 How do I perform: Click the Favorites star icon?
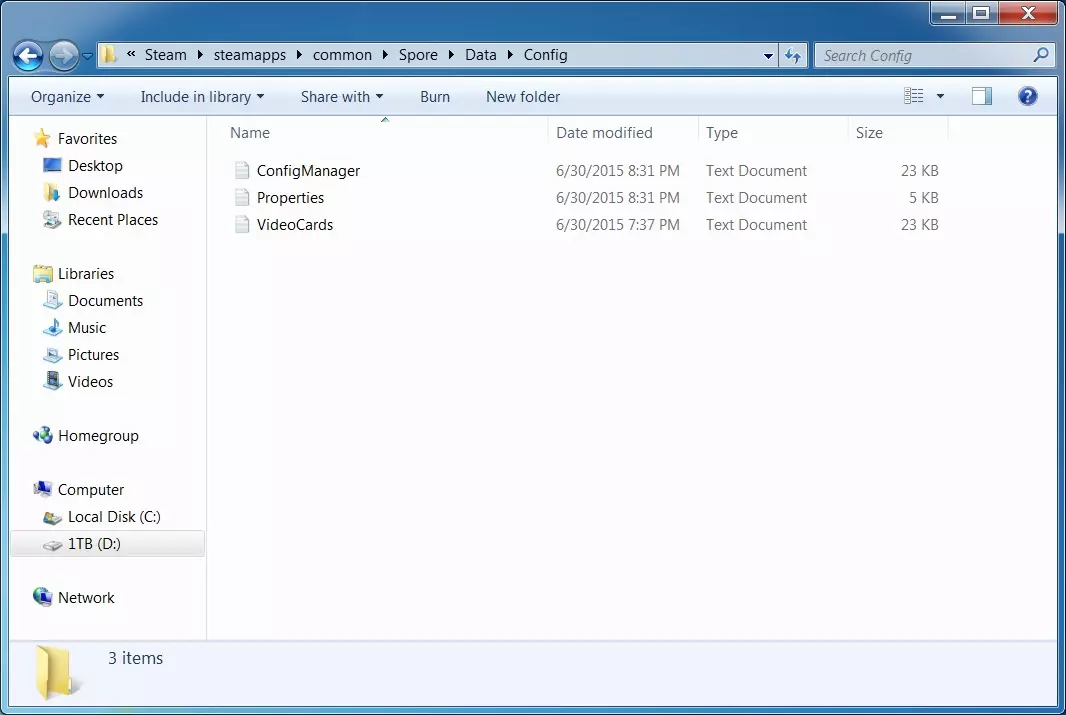(42, 138)
